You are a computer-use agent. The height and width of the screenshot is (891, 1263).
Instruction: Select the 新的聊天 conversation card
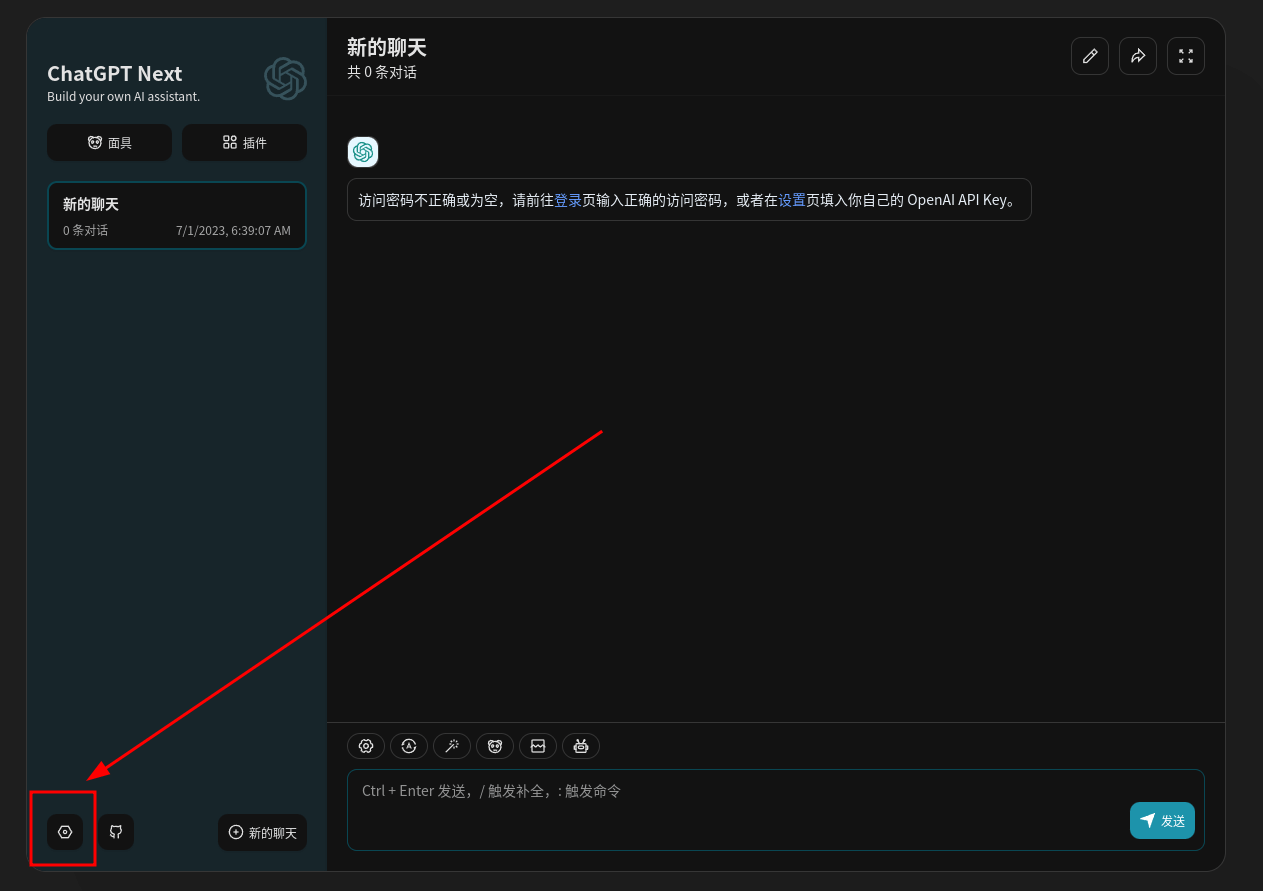click(x=177, y=215)
